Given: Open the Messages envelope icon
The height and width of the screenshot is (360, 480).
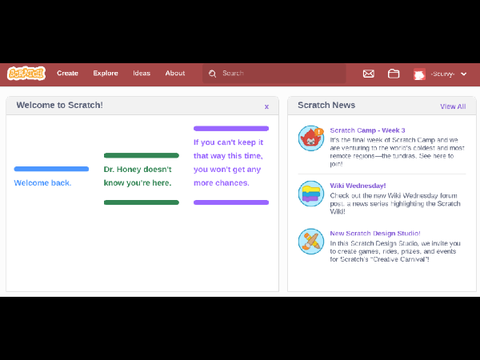Looking at the screenshot, I should click(368, 74).
